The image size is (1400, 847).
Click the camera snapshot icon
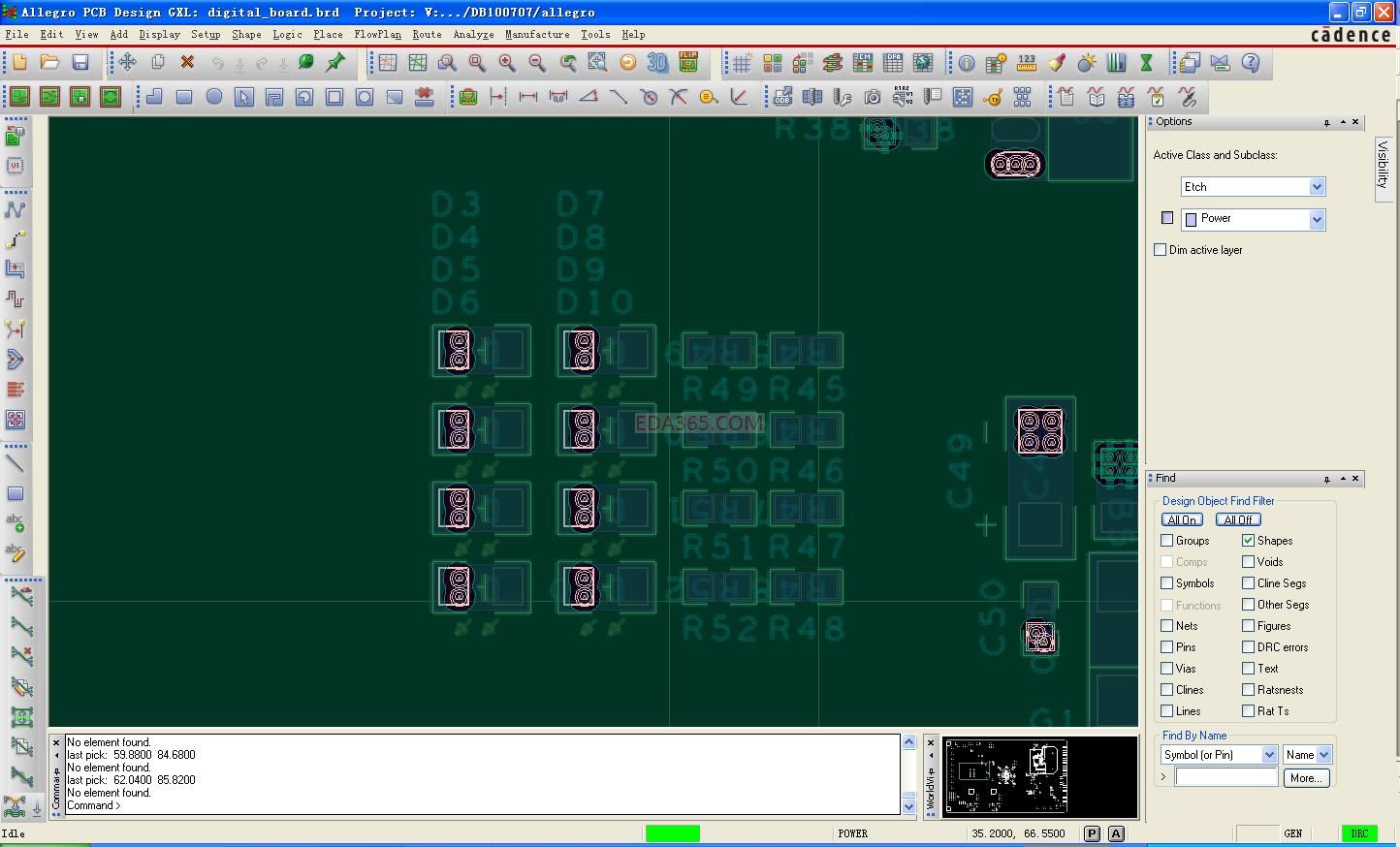(873, 97)
